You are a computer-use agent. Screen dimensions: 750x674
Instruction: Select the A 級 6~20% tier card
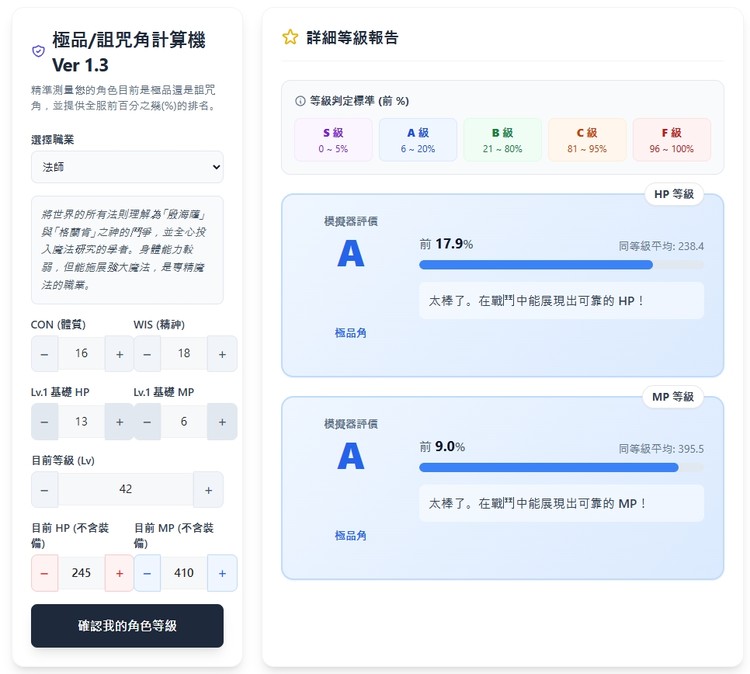pos(418,140)
